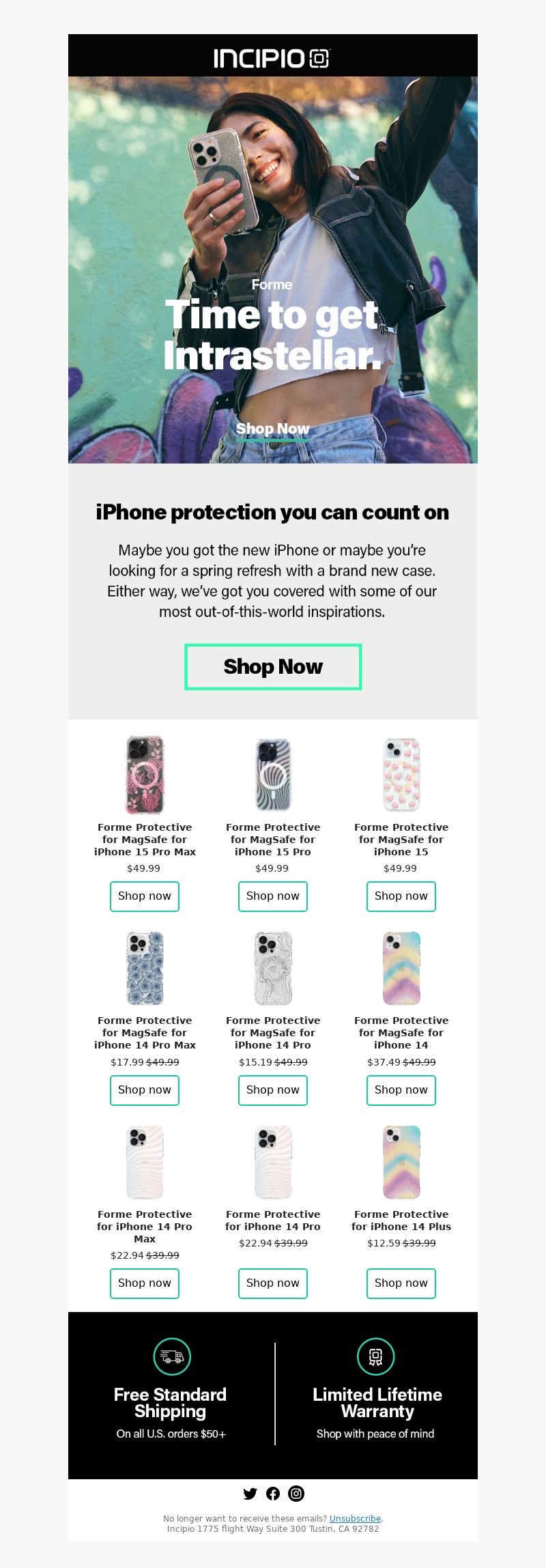This screenshot has height=1568, width=546.
Task: Click the free shipping truck icon
Action: coord(172,1356)
